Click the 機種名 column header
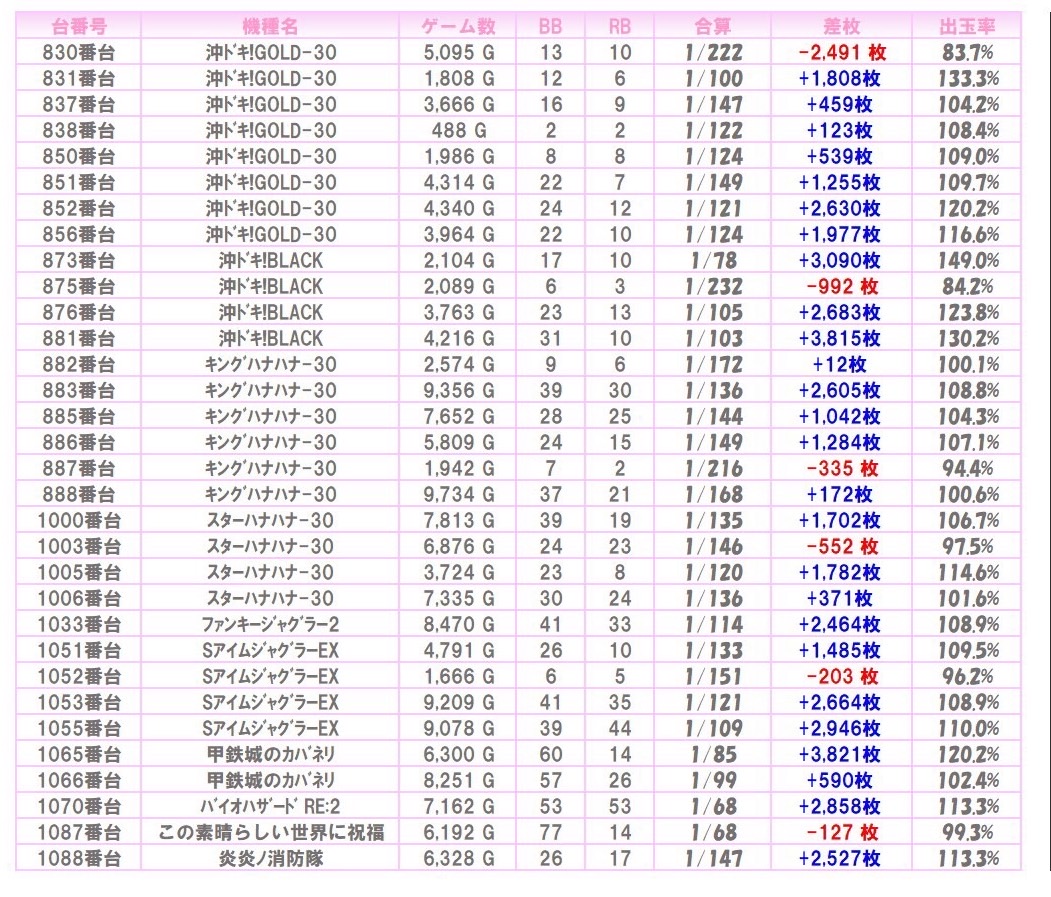The image size is (1051, 897). pyautogui.click(x=270, y=26)
